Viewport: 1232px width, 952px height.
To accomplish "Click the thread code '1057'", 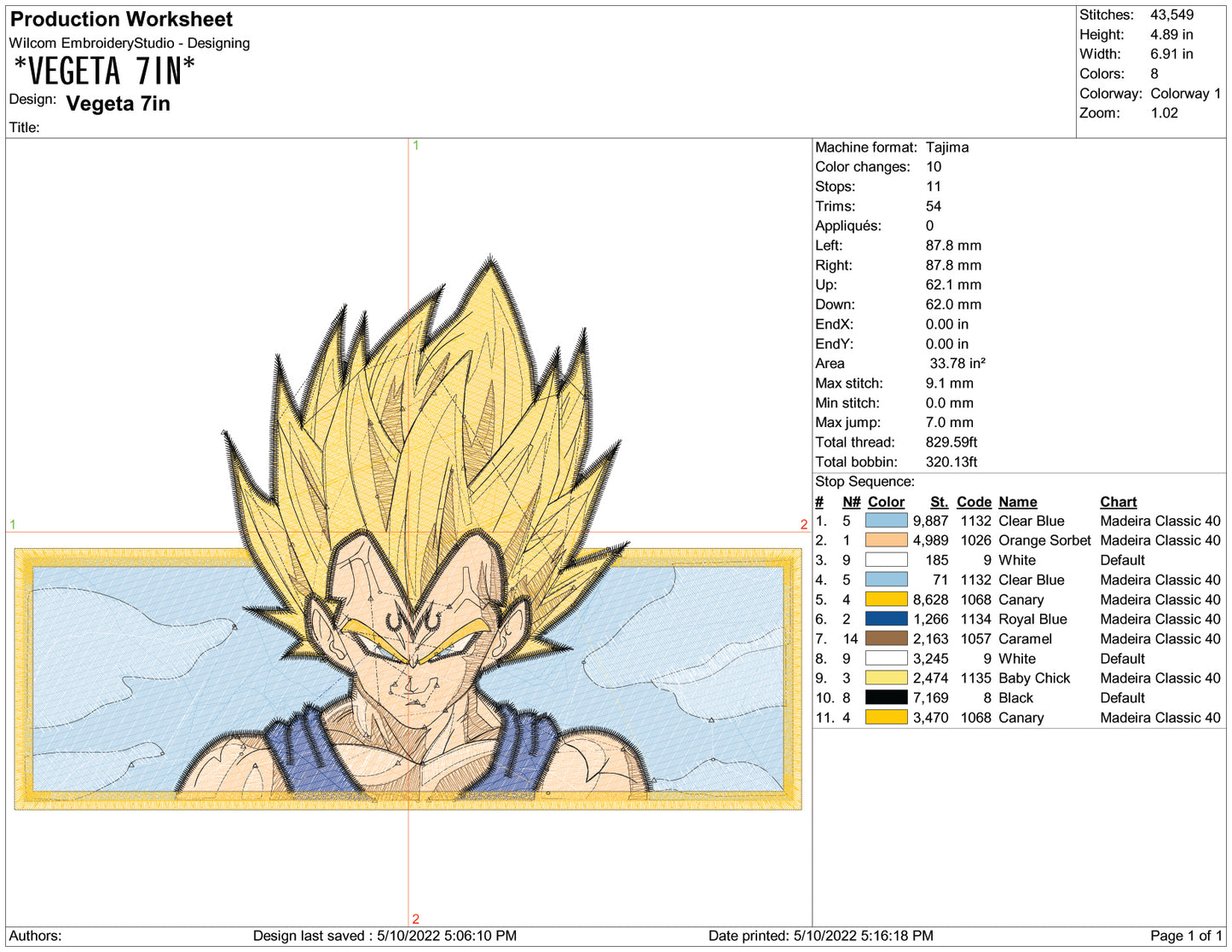I will 975,638.
